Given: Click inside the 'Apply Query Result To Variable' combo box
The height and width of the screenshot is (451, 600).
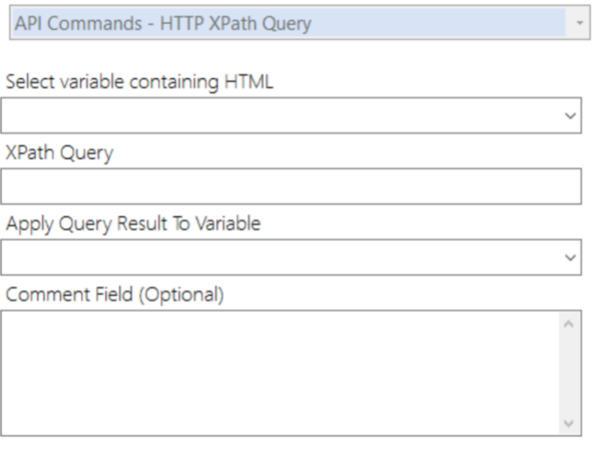Looking at the screenshot, I should pos(291,257).
